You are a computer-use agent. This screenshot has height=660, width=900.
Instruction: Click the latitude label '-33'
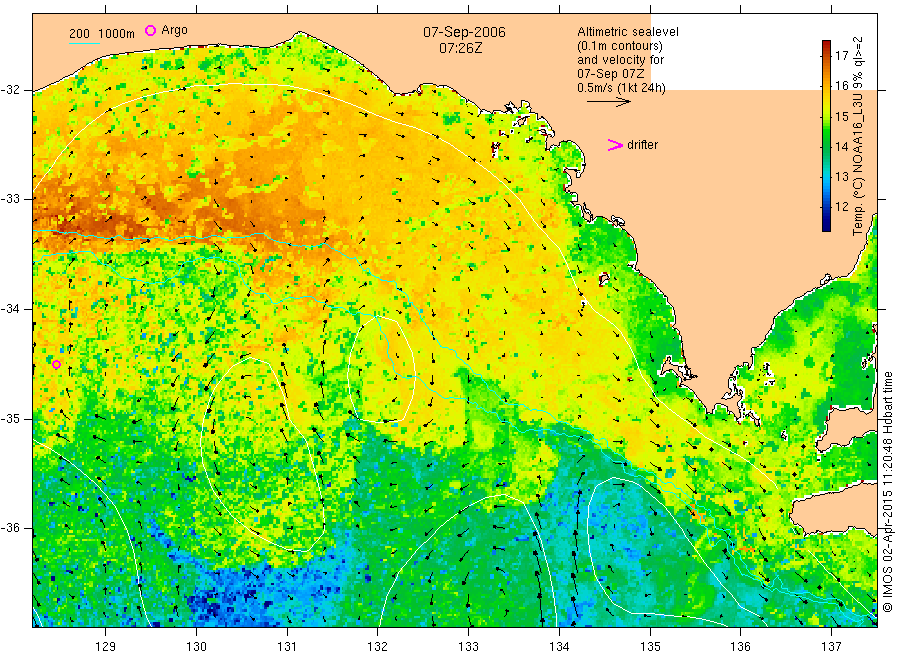(x=10, y=199)
